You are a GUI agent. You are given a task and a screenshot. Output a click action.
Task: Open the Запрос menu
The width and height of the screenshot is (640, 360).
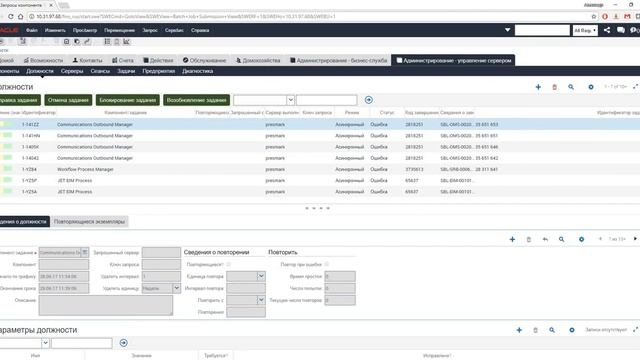[x=150, y=30]
